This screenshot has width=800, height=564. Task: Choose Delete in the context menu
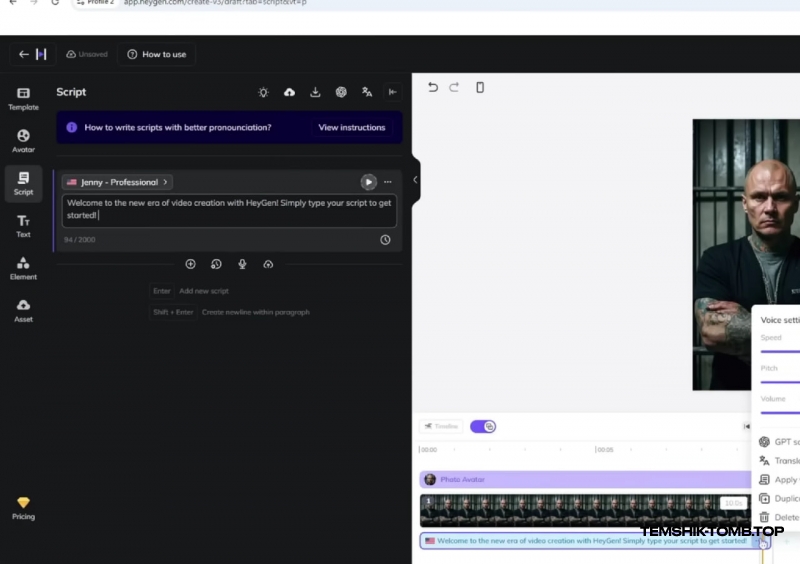pos(780,517)
